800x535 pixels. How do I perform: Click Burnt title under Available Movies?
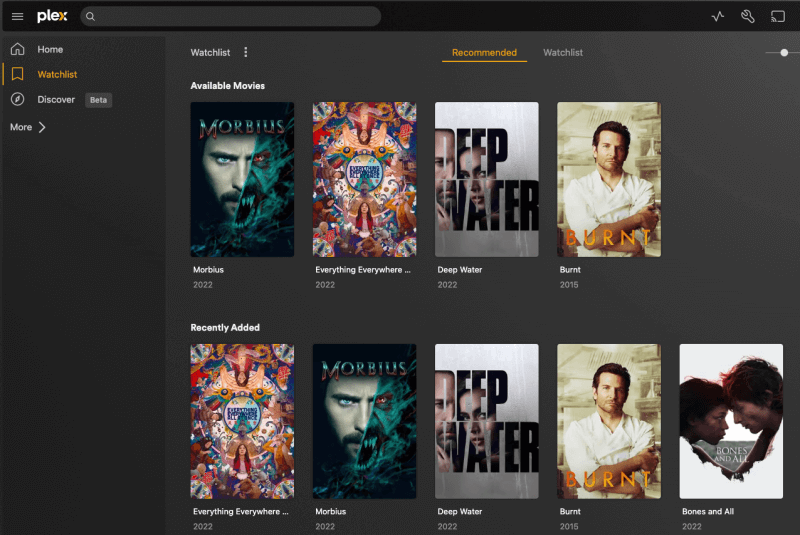coord(570,270)
